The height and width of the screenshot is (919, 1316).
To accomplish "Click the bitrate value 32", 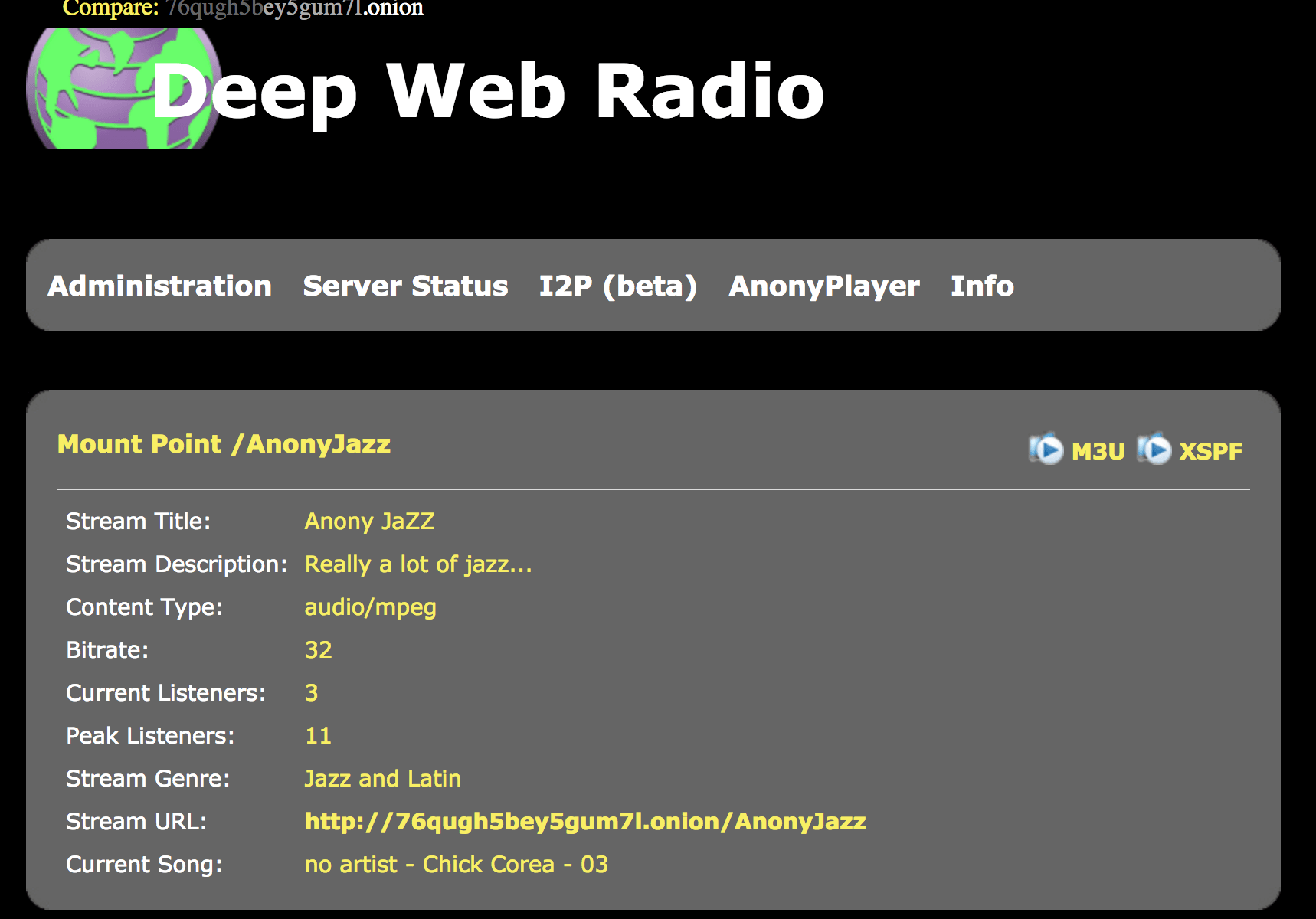I will click(318, 650).
